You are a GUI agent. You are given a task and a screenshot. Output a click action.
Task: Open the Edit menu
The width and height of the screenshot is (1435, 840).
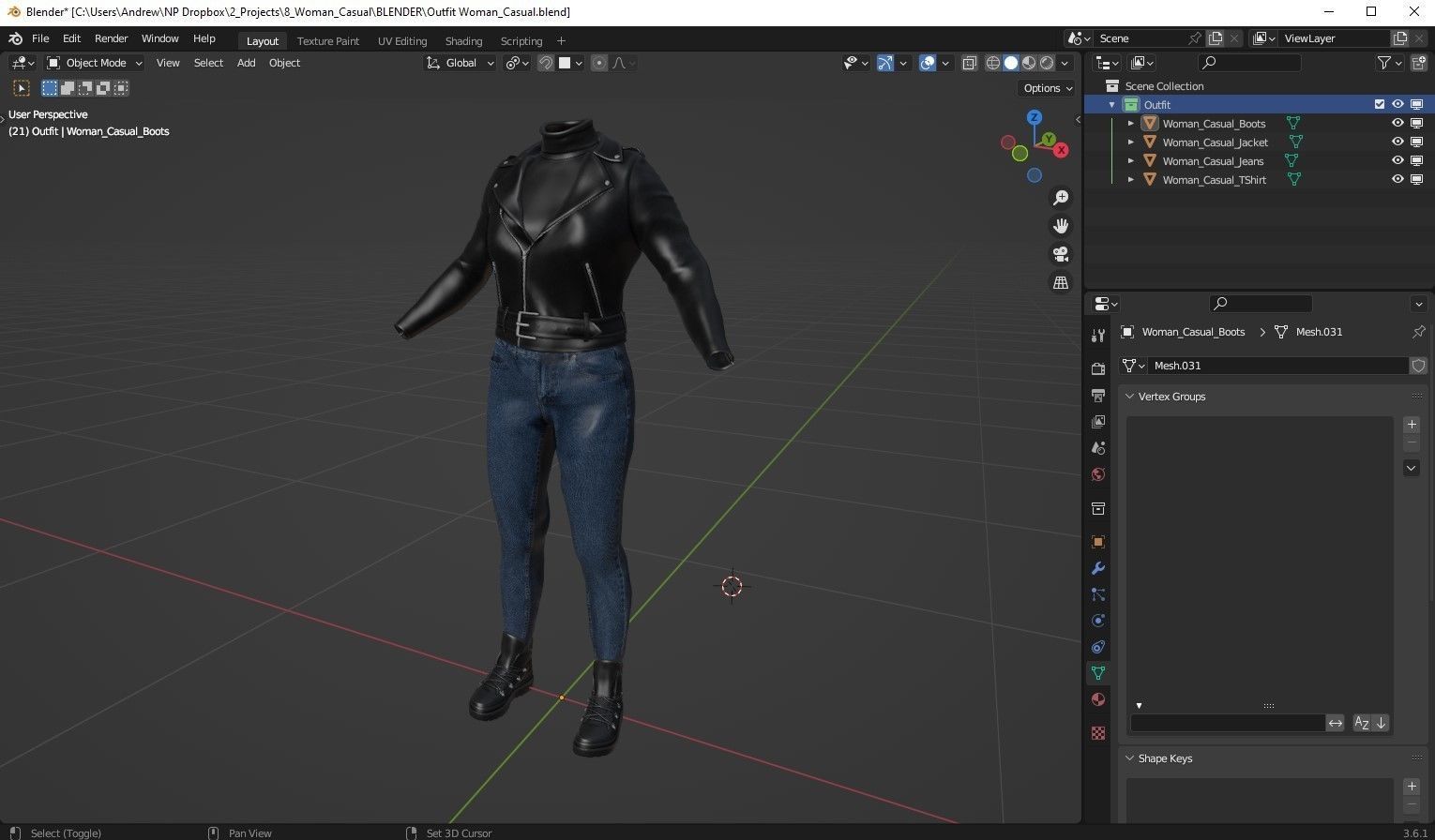pyautogui.click(x=71, y=38)
